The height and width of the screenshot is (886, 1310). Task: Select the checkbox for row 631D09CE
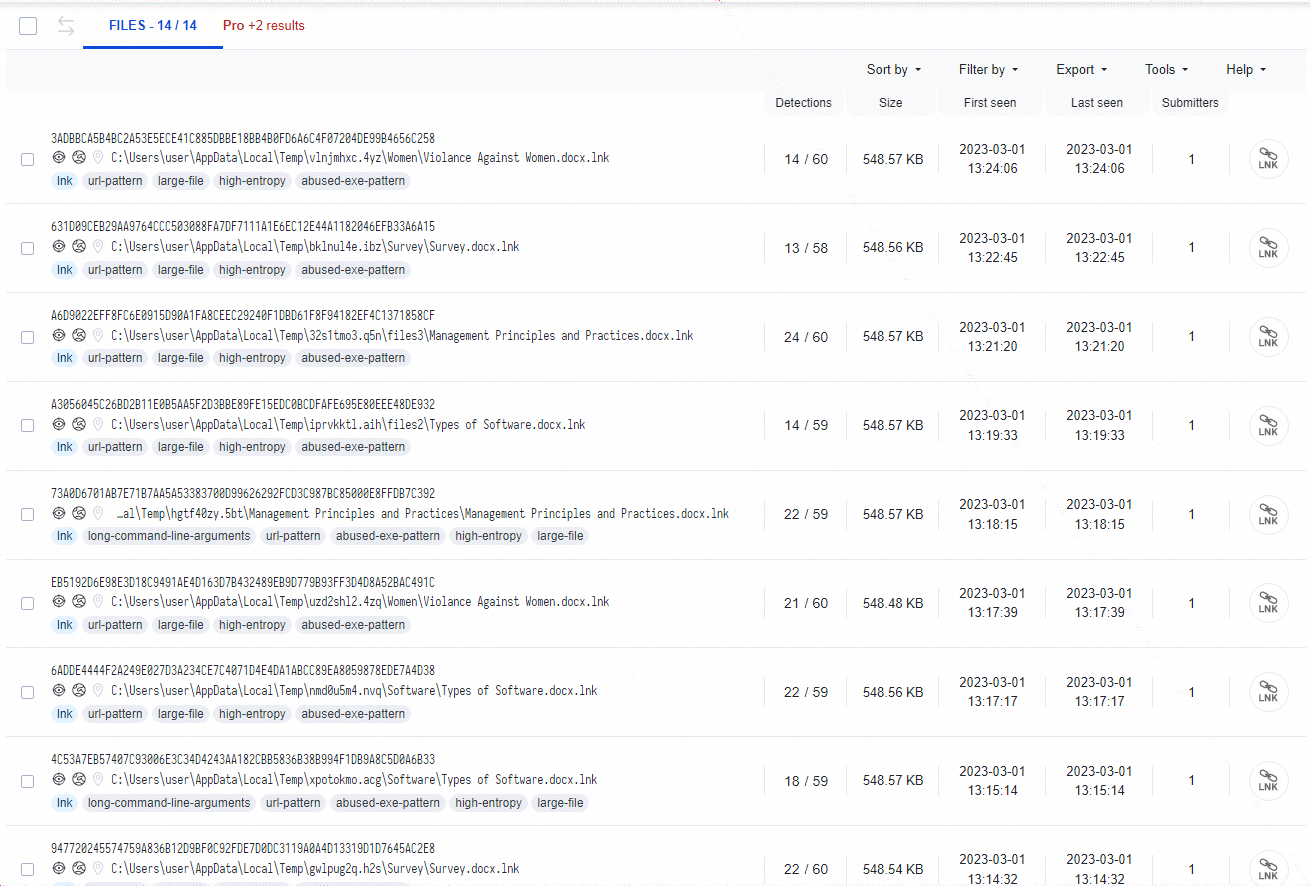(28, 248)
